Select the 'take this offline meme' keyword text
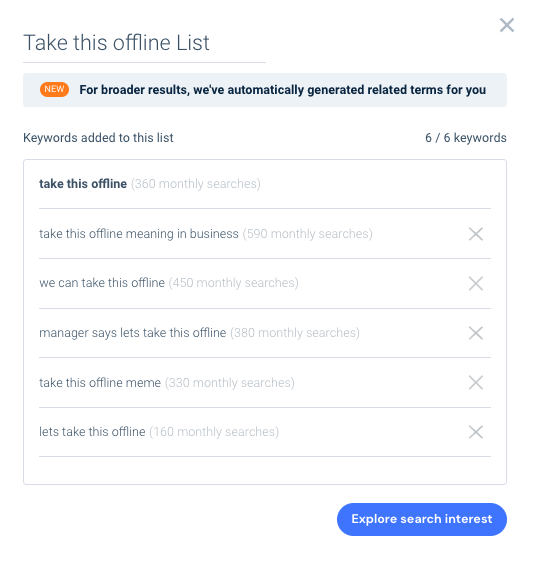Image resolution: width=533 pixels, height=561 pixels. (x=100, y=383)
